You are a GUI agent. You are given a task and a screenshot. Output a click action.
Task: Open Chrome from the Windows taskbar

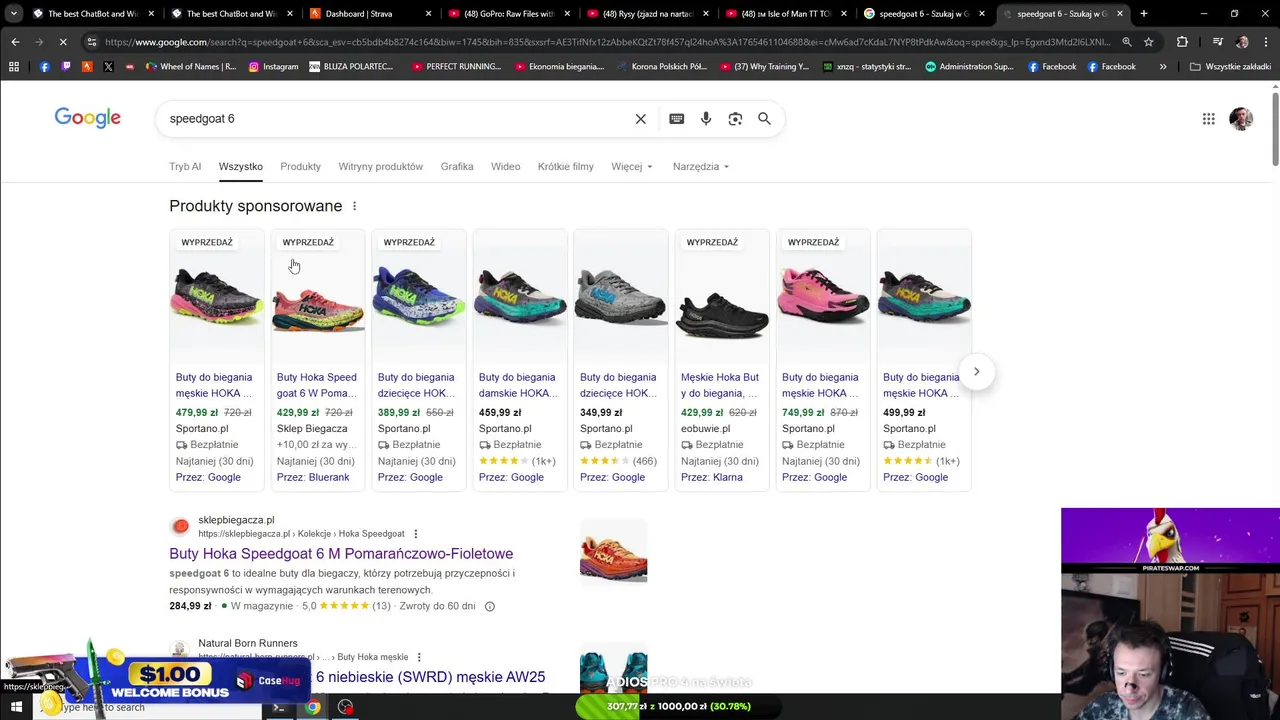[x=313, y=707]
